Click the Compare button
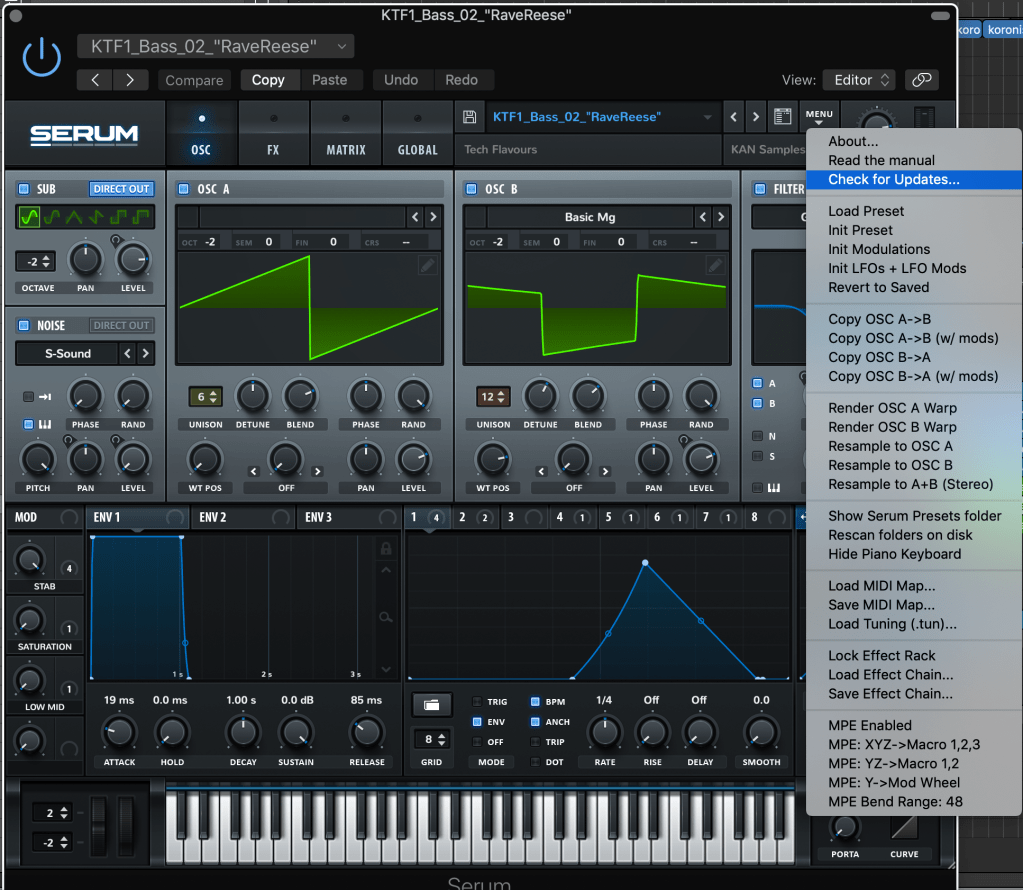The width and height of the screenshot is (1023, 890). click(194, 80)
